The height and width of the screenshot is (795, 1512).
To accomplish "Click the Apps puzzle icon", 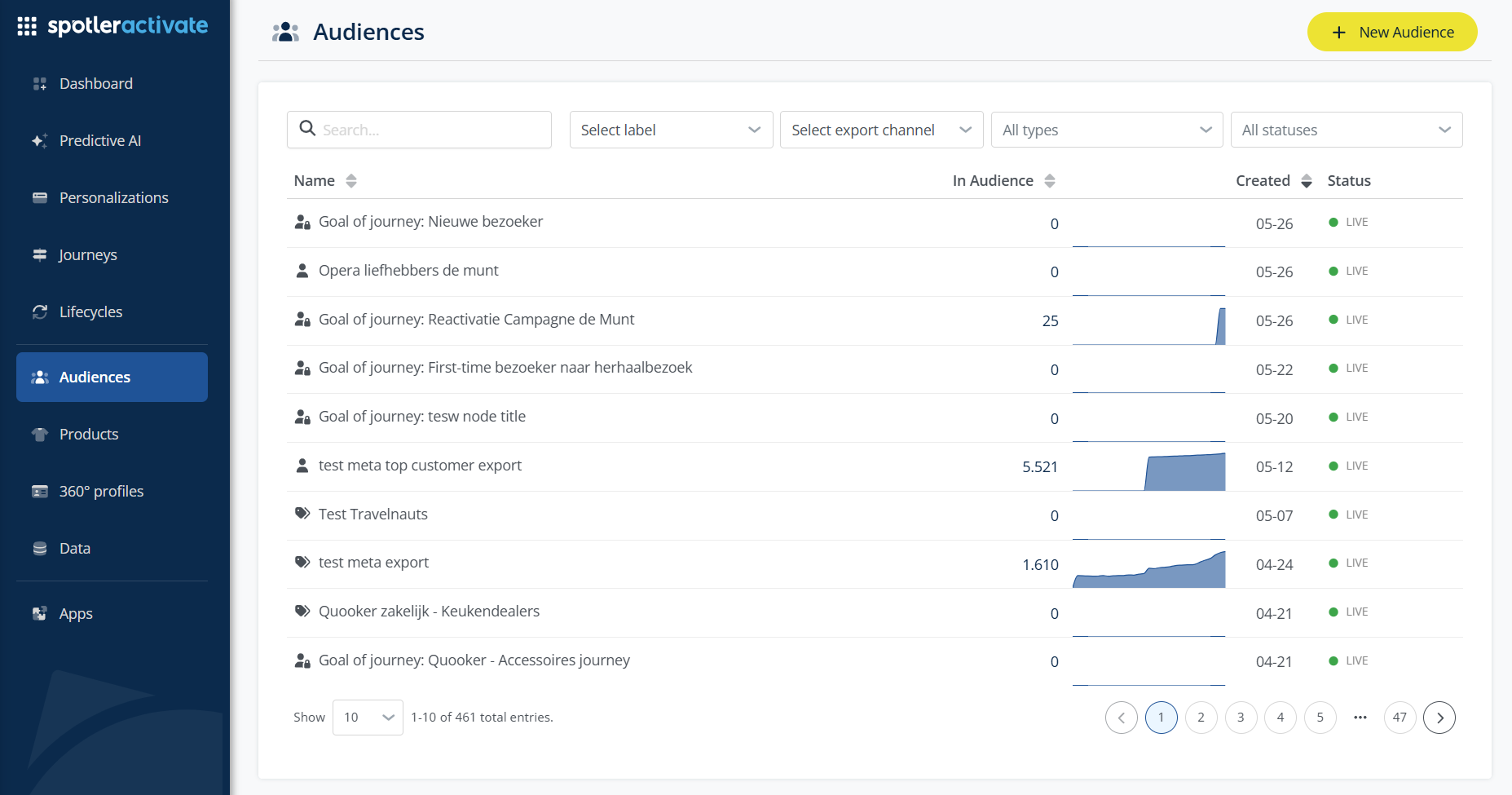I will point(39,614).
